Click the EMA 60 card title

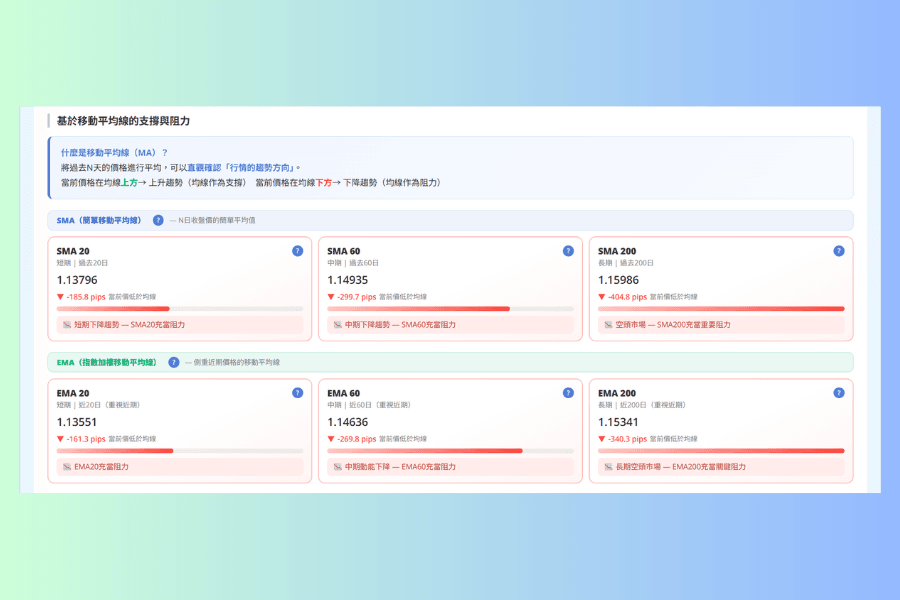pyautogui.click(x=344, y=393)
